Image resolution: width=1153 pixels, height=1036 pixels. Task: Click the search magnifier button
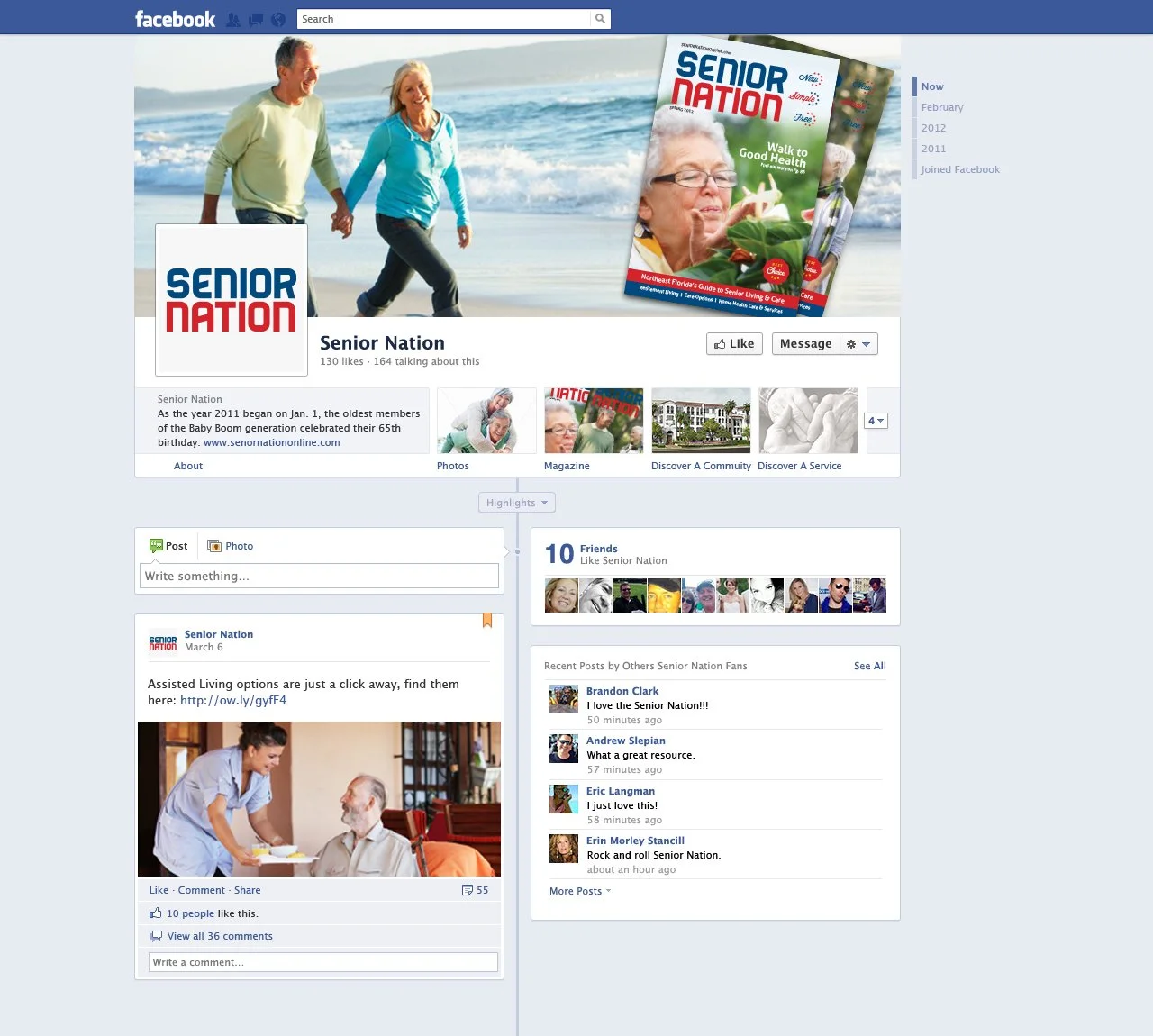point(600,19)
